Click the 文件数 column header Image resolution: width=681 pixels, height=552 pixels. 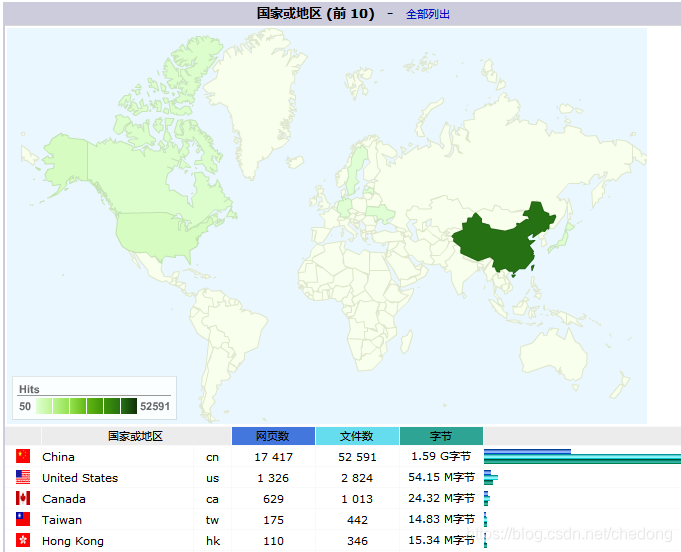coord(357,436)
